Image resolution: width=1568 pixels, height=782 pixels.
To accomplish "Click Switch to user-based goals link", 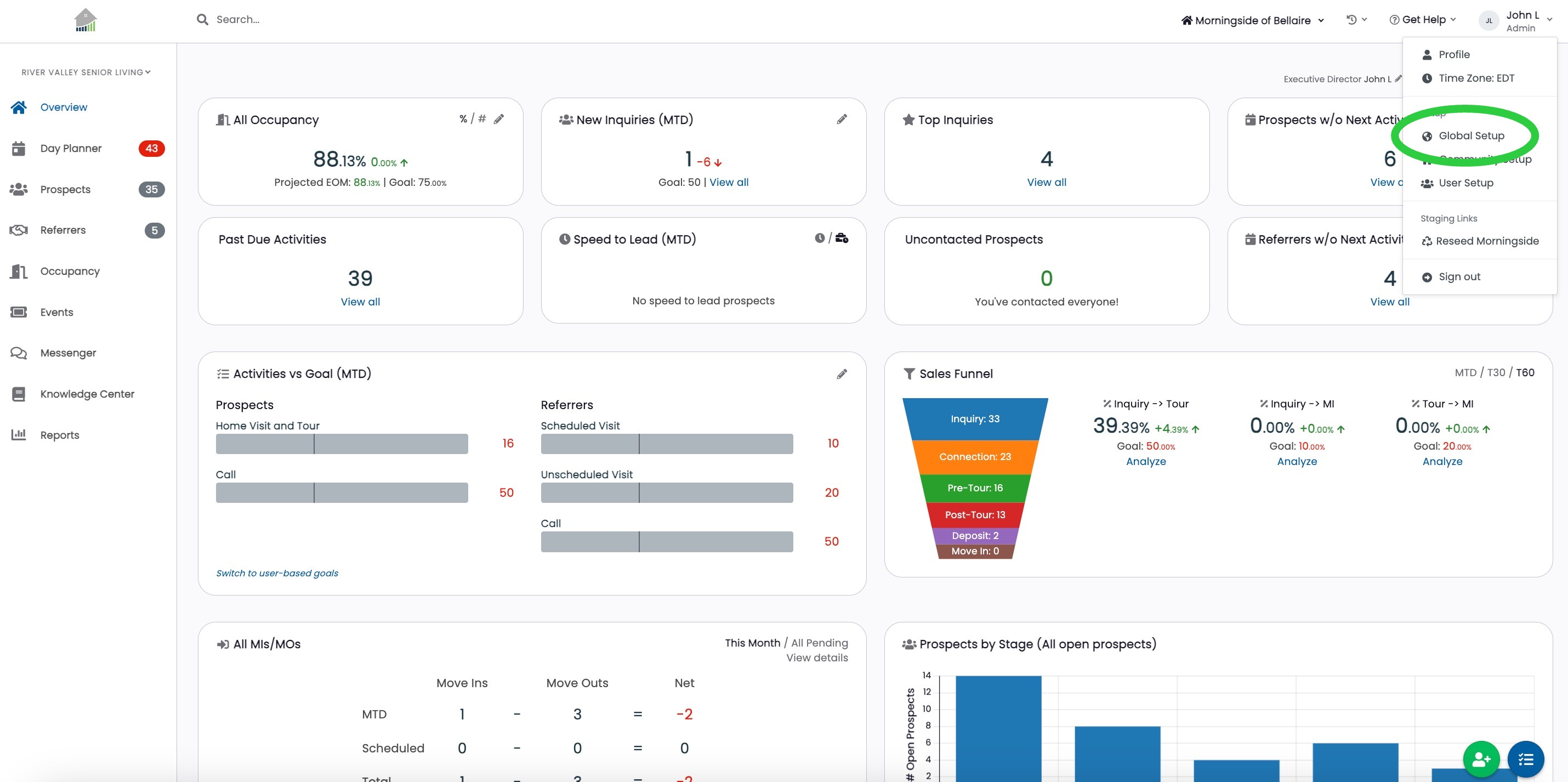I will (277, 573).
